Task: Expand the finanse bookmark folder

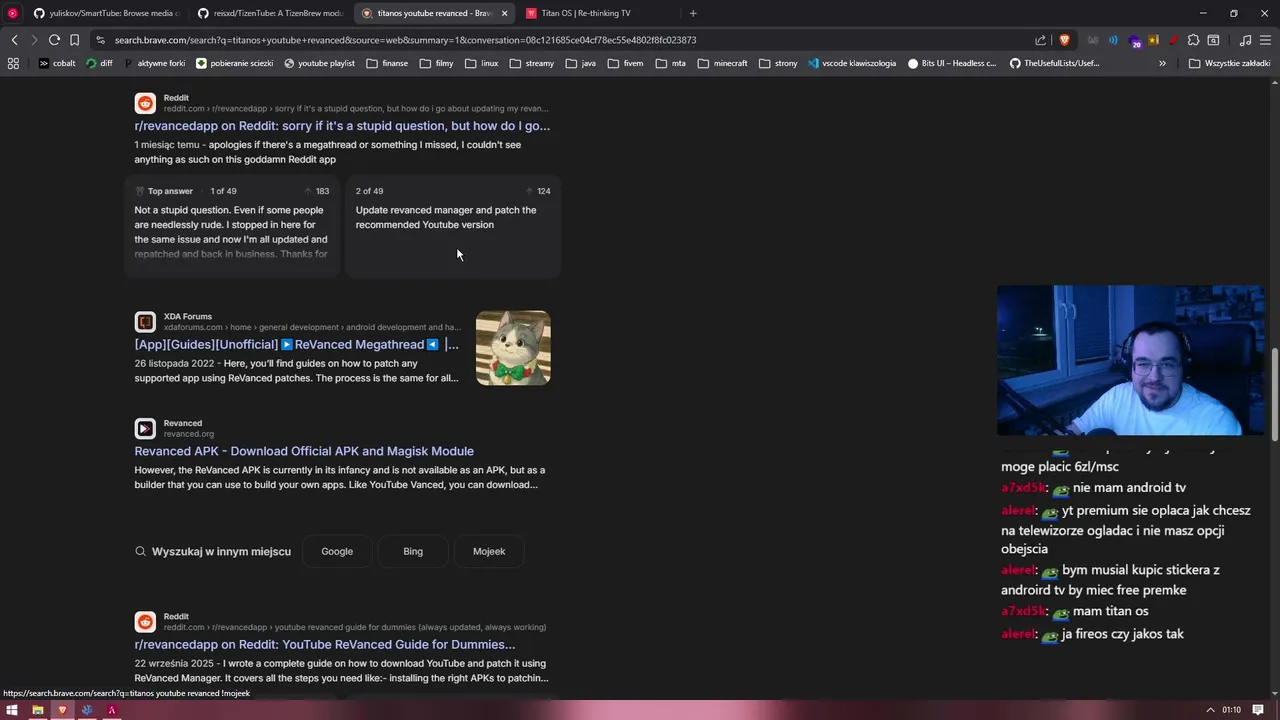Action: 387,63
